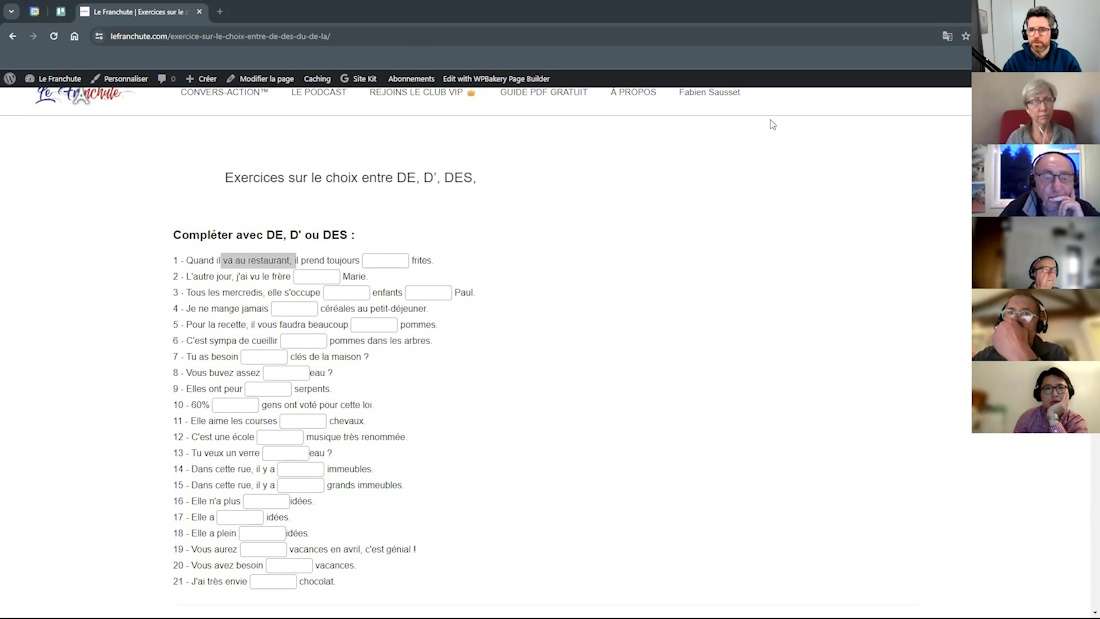
Task: Bookmark this page with the star icon
Action: coord(965,36)
